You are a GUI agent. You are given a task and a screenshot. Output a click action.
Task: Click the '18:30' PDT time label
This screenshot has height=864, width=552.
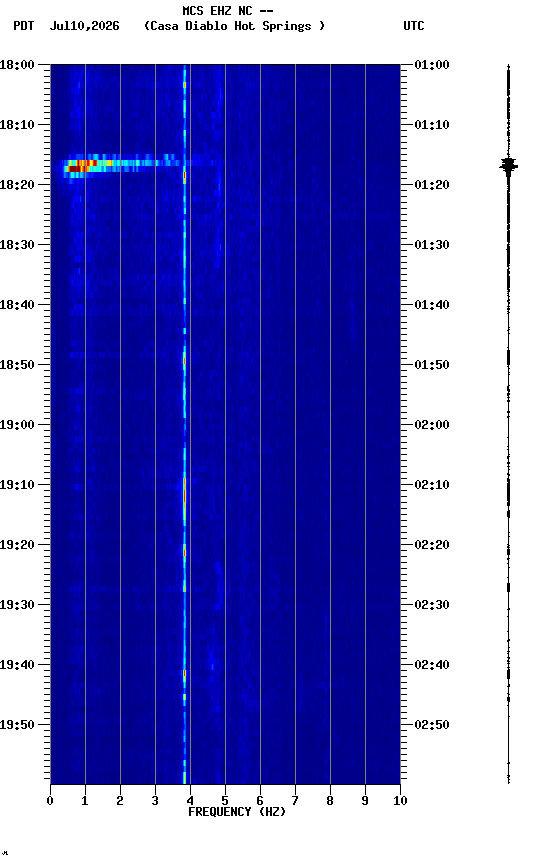point(17,245)
